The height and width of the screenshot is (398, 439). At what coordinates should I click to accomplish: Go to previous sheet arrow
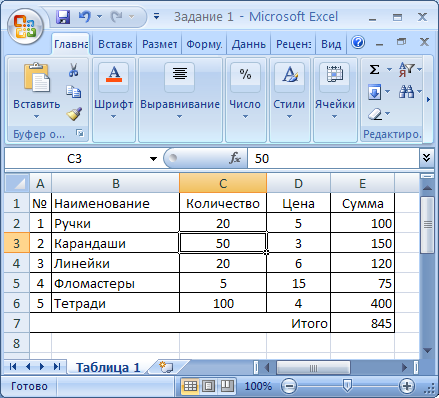pos(28,367)
